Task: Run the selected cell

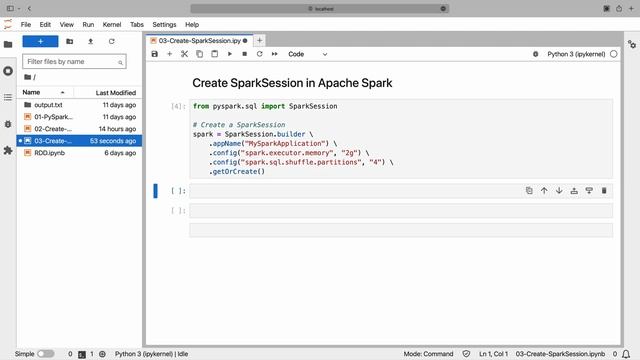Action: point(229,54)
